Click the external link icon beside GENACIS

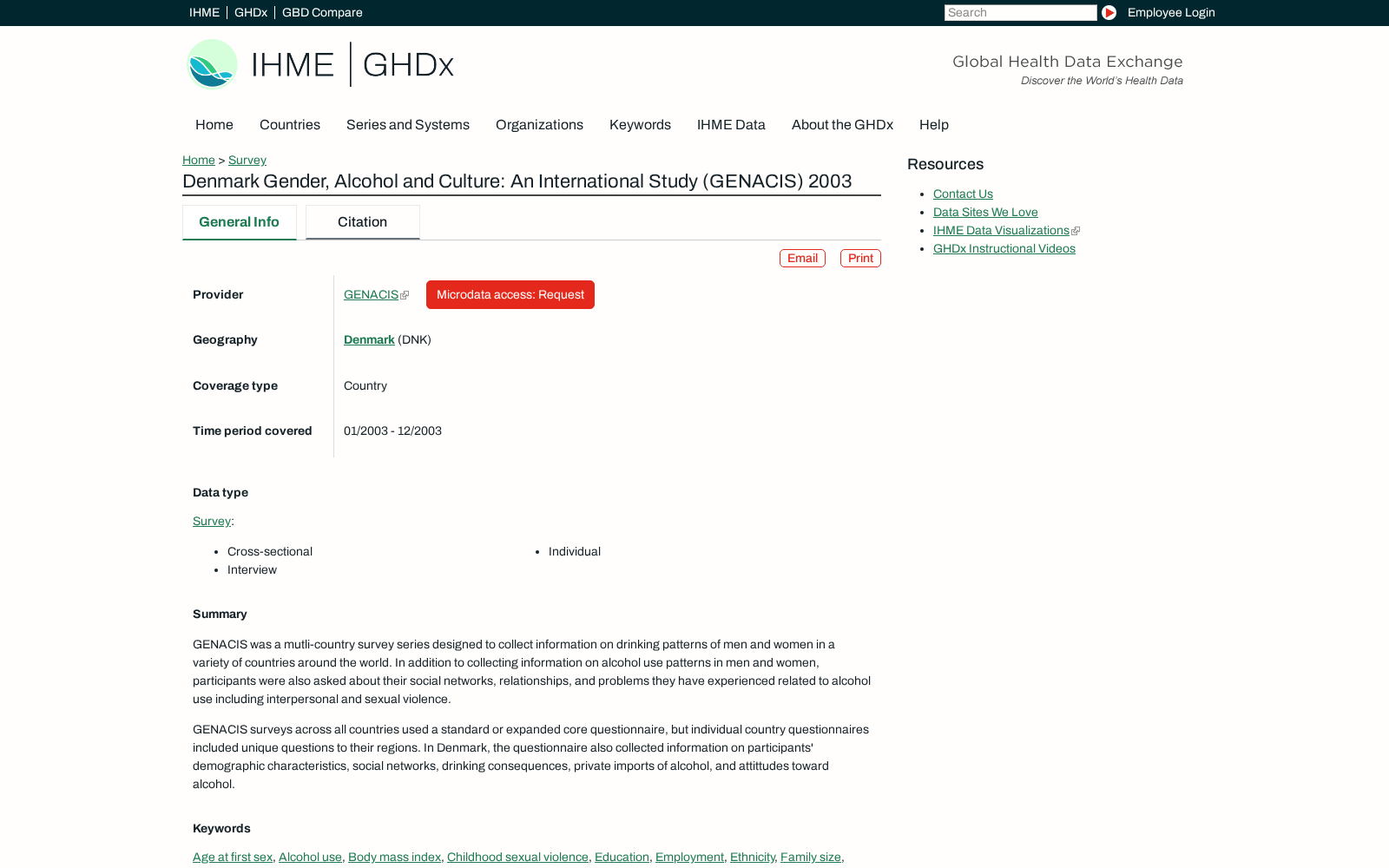coord(405,295)
